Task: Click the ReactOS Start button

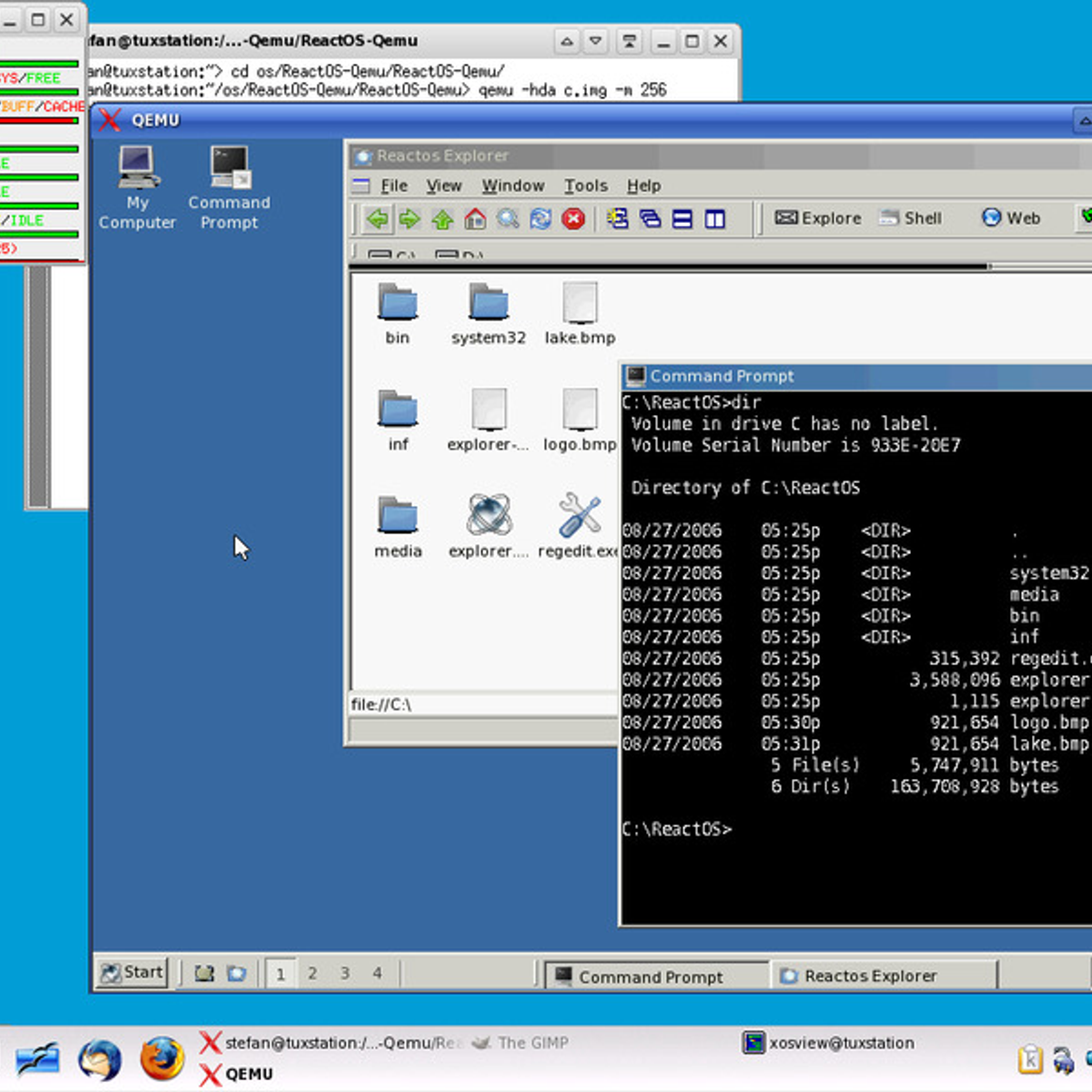Action: [133, 973]
